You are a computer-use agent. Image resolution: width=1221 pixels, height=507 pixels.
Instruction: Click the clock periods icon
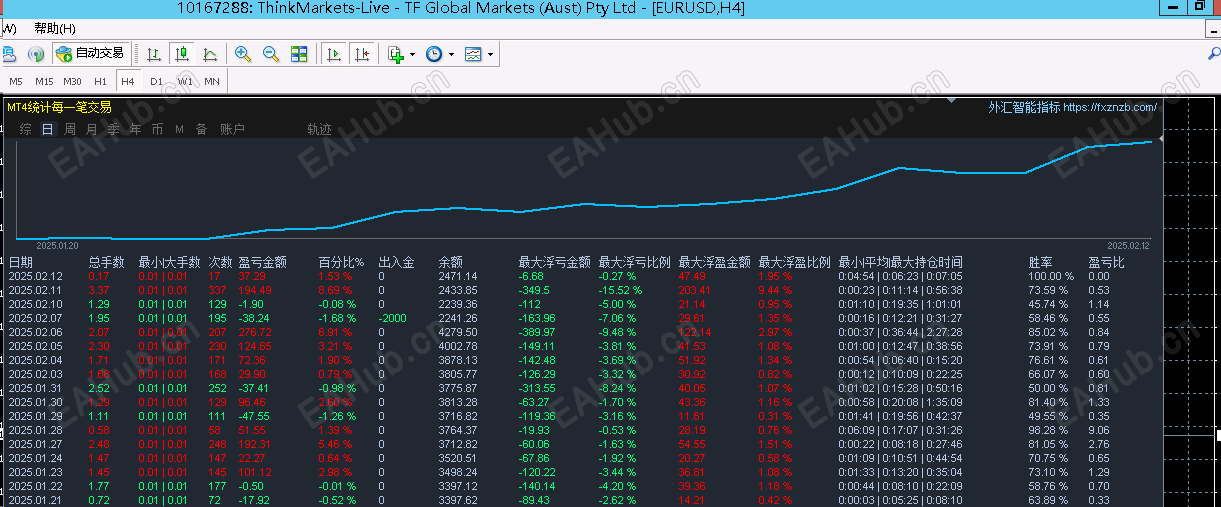tap(434, 53)
